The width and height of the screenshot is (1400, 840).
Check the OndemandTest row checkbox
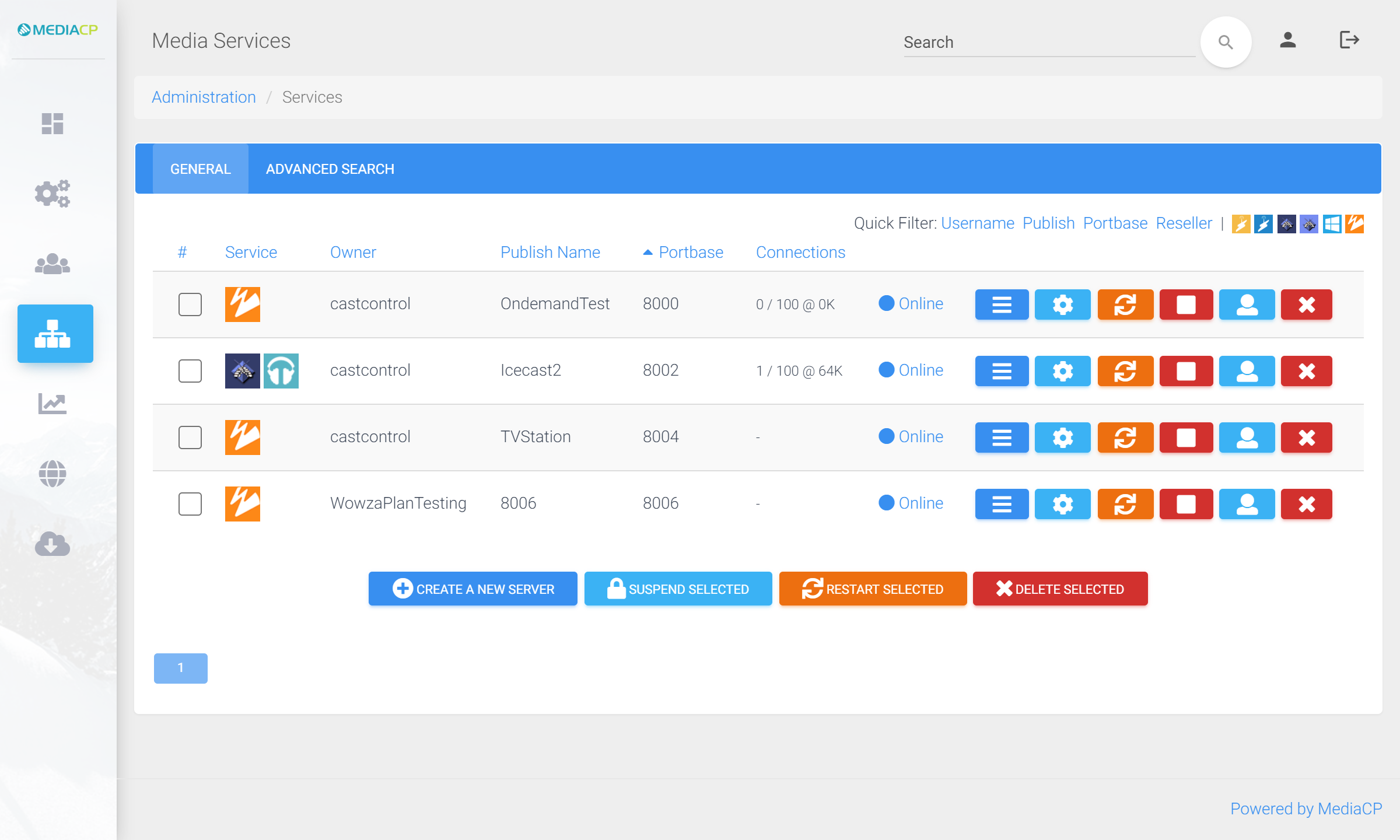190,304
